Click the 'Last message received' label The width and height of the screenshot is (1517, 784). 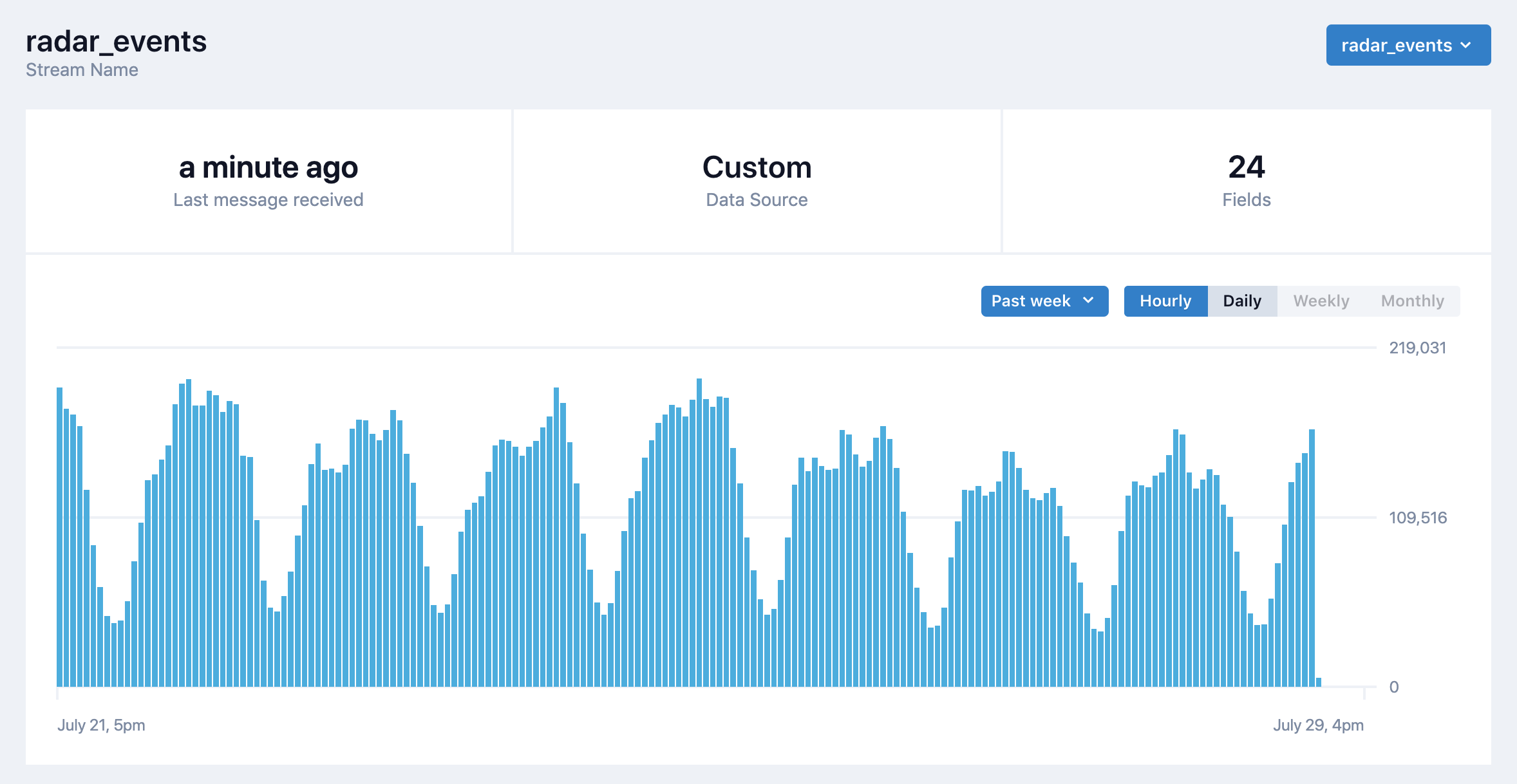click(269, 200)
